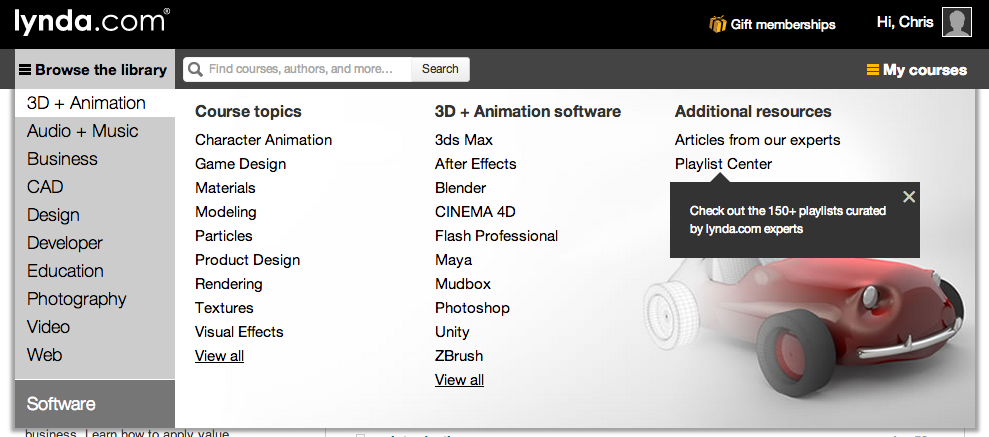The height and width of the screenshot is (437, 989).
Task: Click View all under 3D + Animation software
Action: (459, 380)
